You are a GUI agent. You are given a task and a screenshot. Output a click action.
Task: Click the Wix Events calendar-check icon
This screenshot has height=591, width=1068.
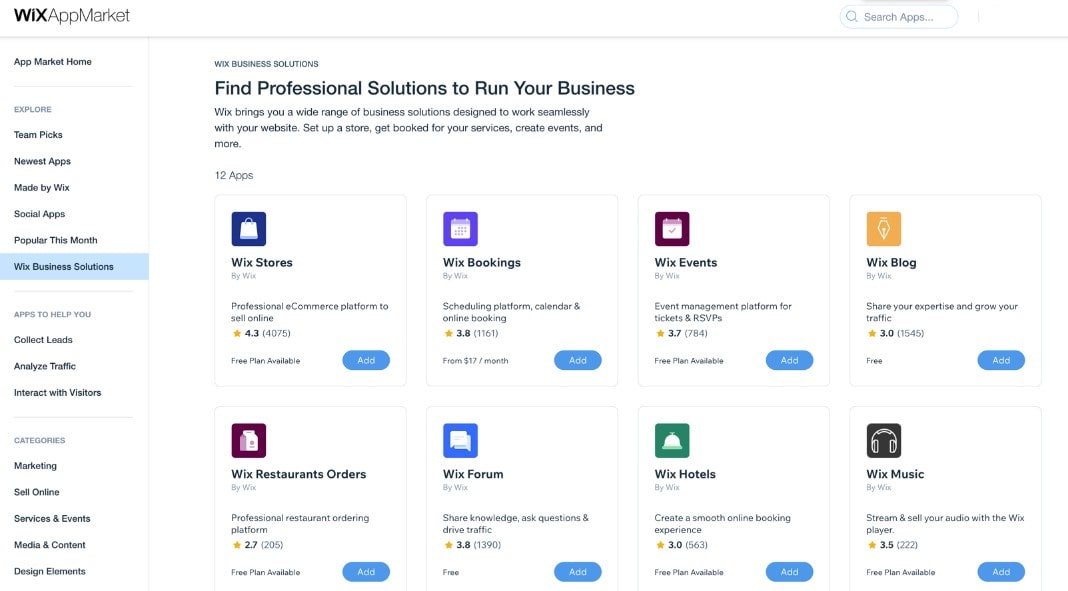click(672, 229)
